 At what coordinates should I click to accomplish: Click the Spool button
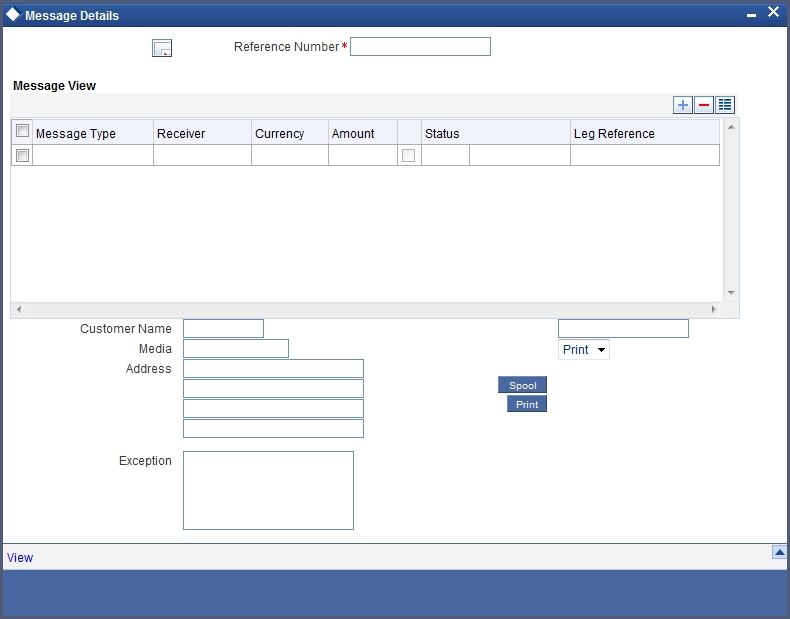coord(522,385)
